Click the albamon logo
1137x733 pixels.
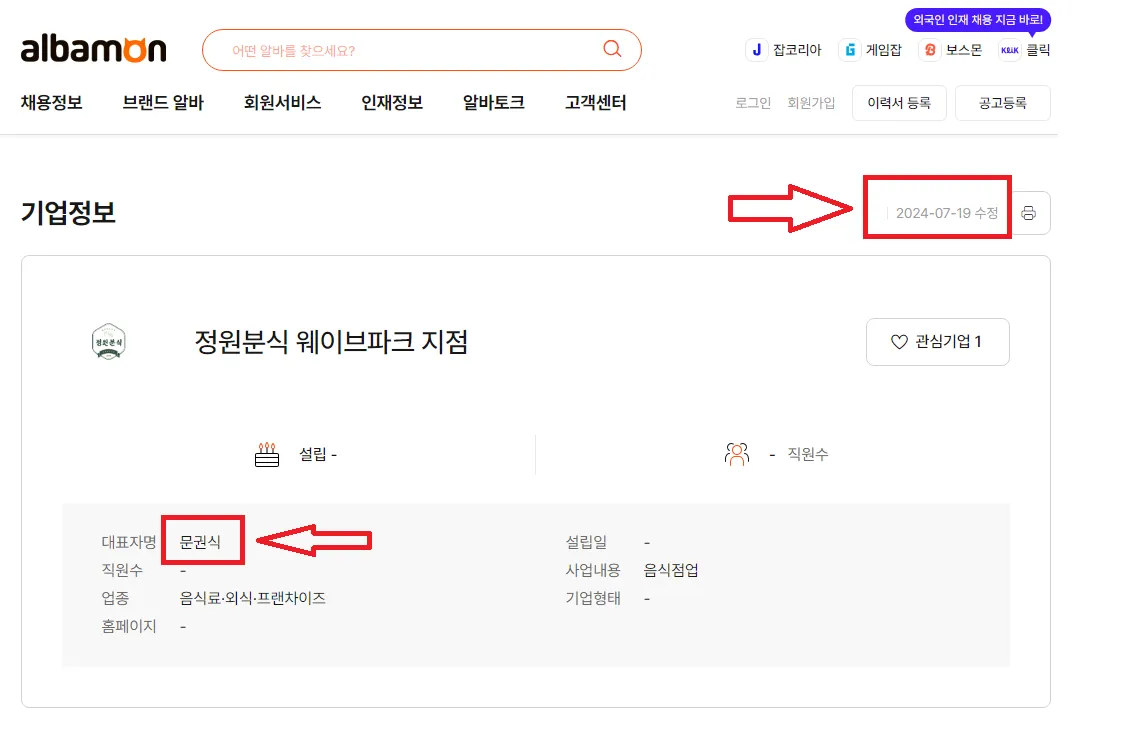[94, 49]
